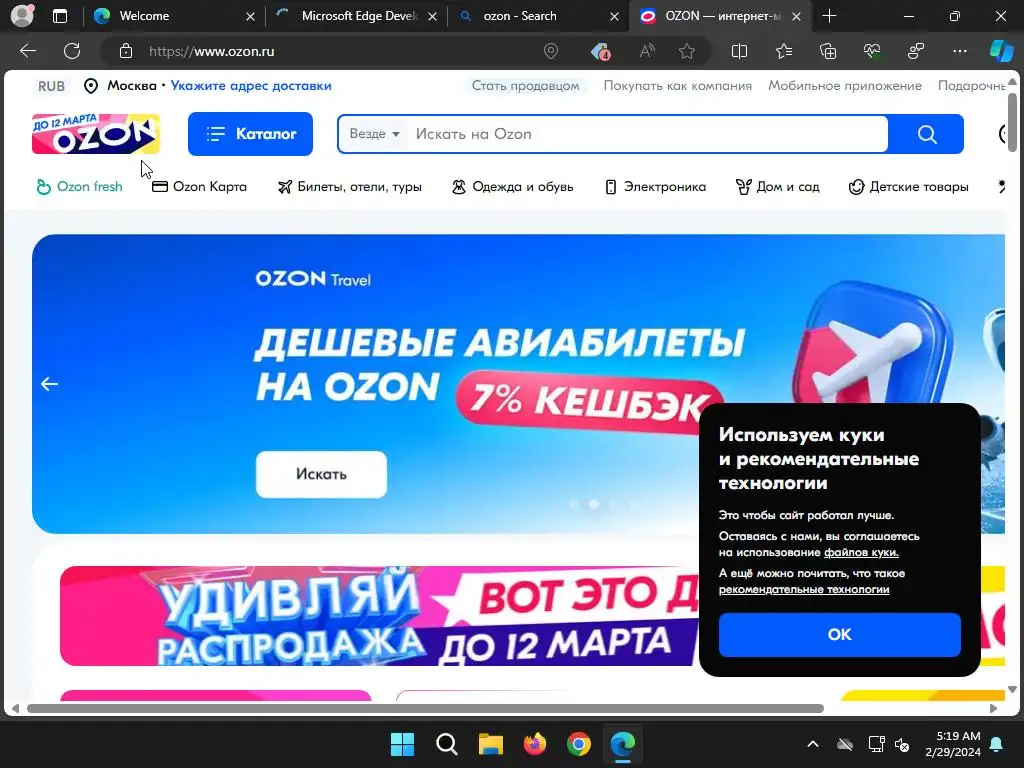The width and height of the screenshot is (1024, 768).
Task: Show previous banner with left arrow
Action: (50, 384)
